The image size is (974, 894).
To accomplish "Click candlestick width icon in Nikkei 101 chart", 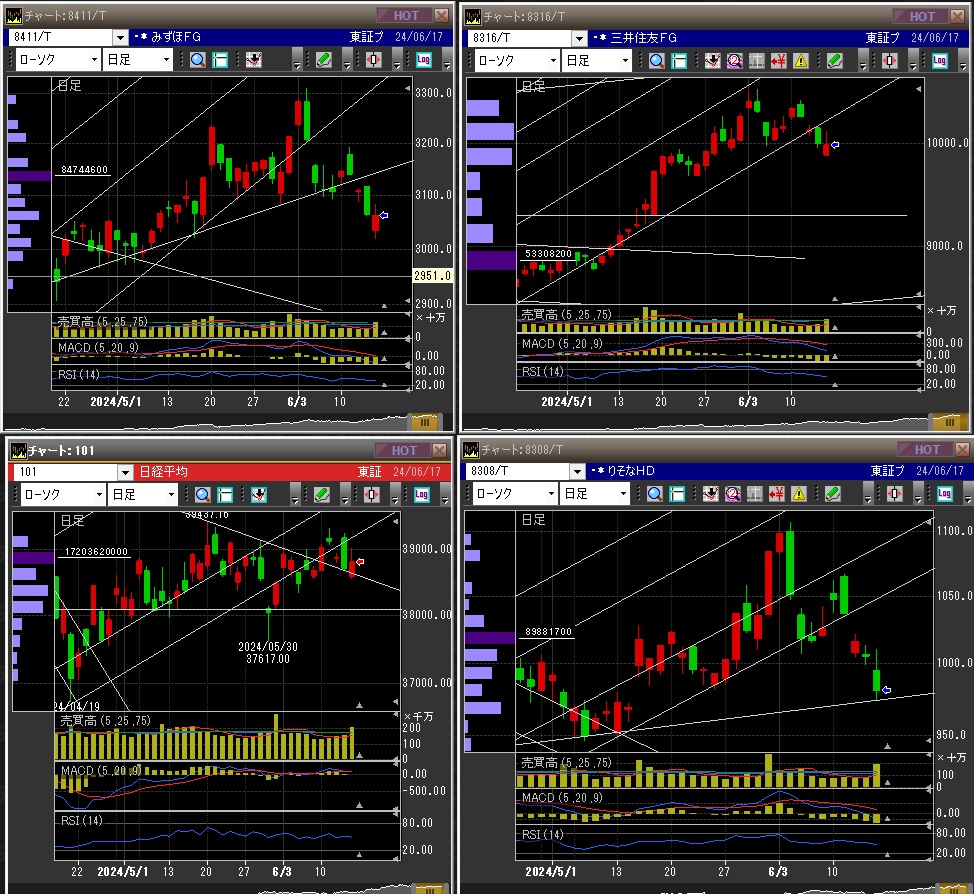I will click(371, 495).
